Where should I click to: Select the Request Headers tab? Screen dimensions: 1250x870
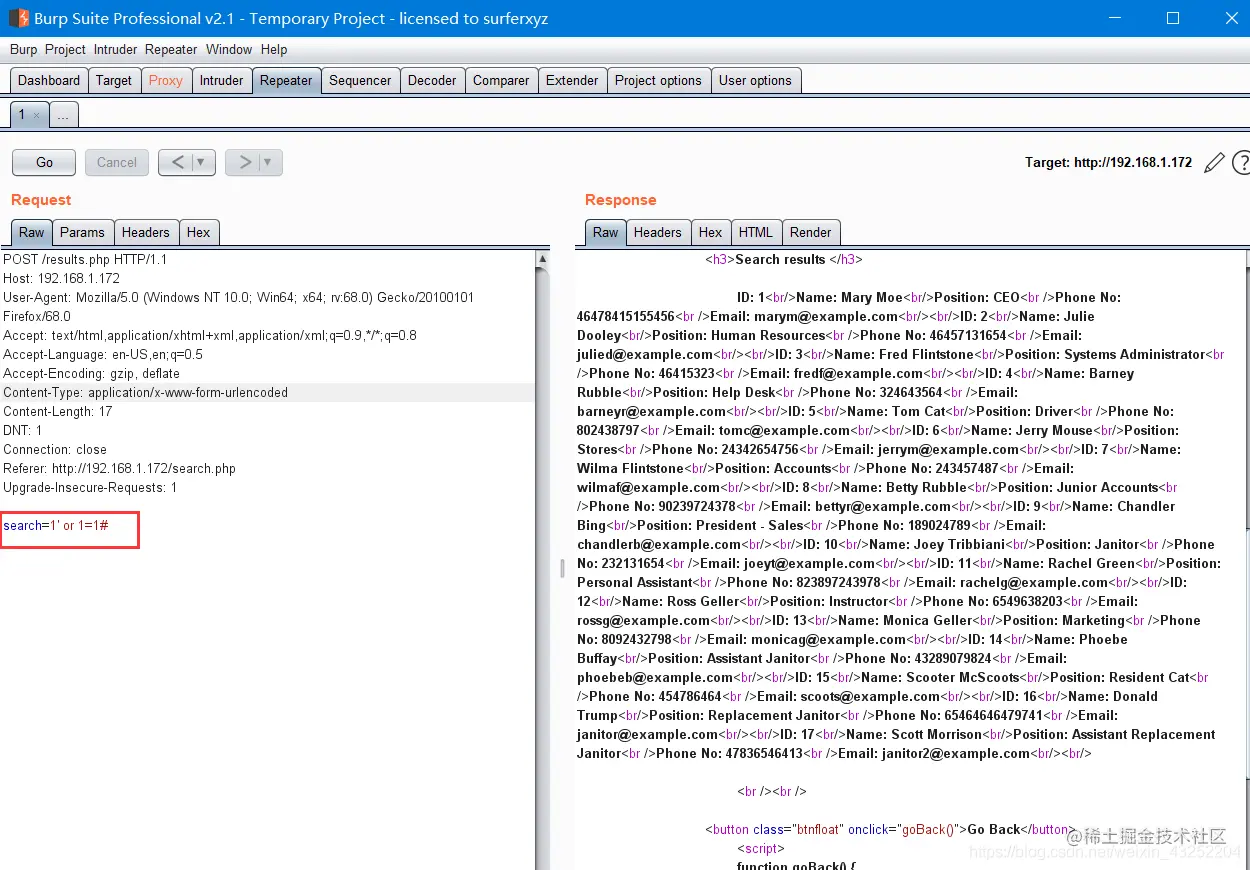pyautogui.click(x=146, y=232)
